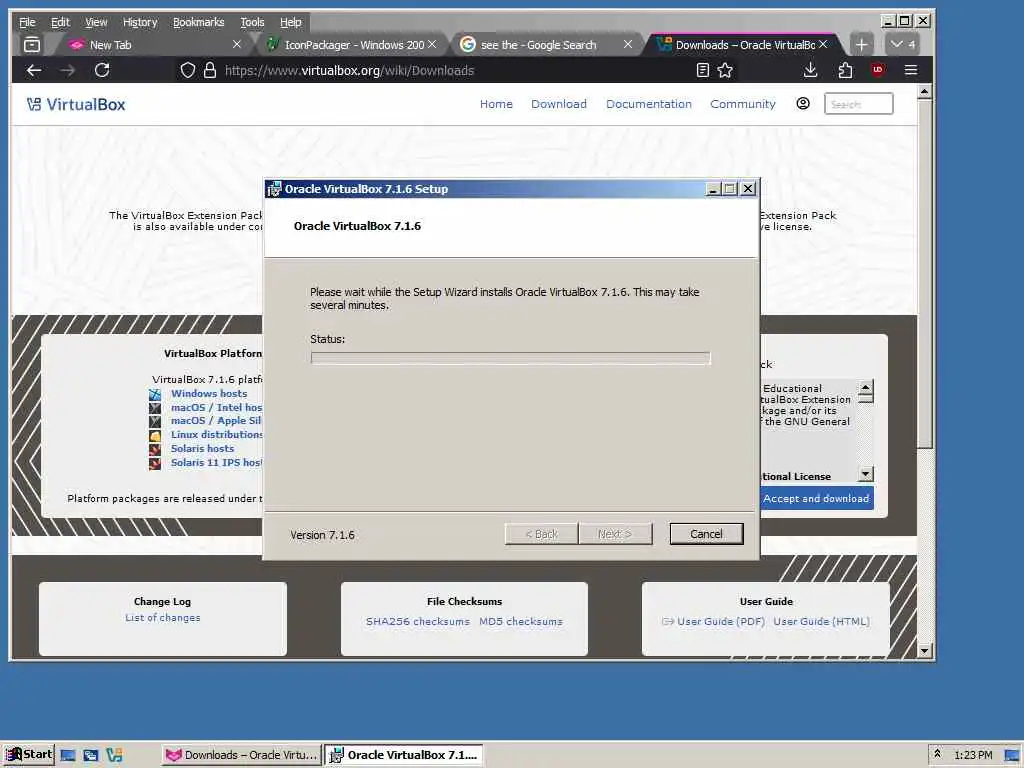Focus the site Search input field
The width and height of the screenshot is (1024, 768).
click(x=858, y=104)
